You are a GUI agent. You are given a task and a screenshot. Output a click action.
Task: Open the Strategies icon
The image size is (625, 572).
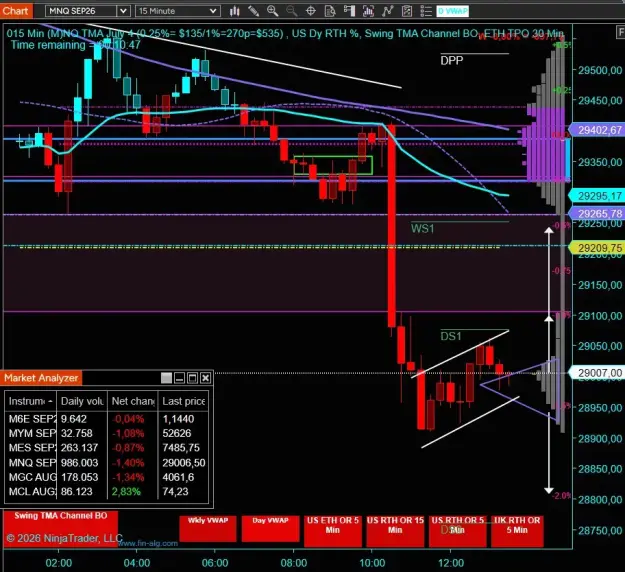[x=387, y=11]
